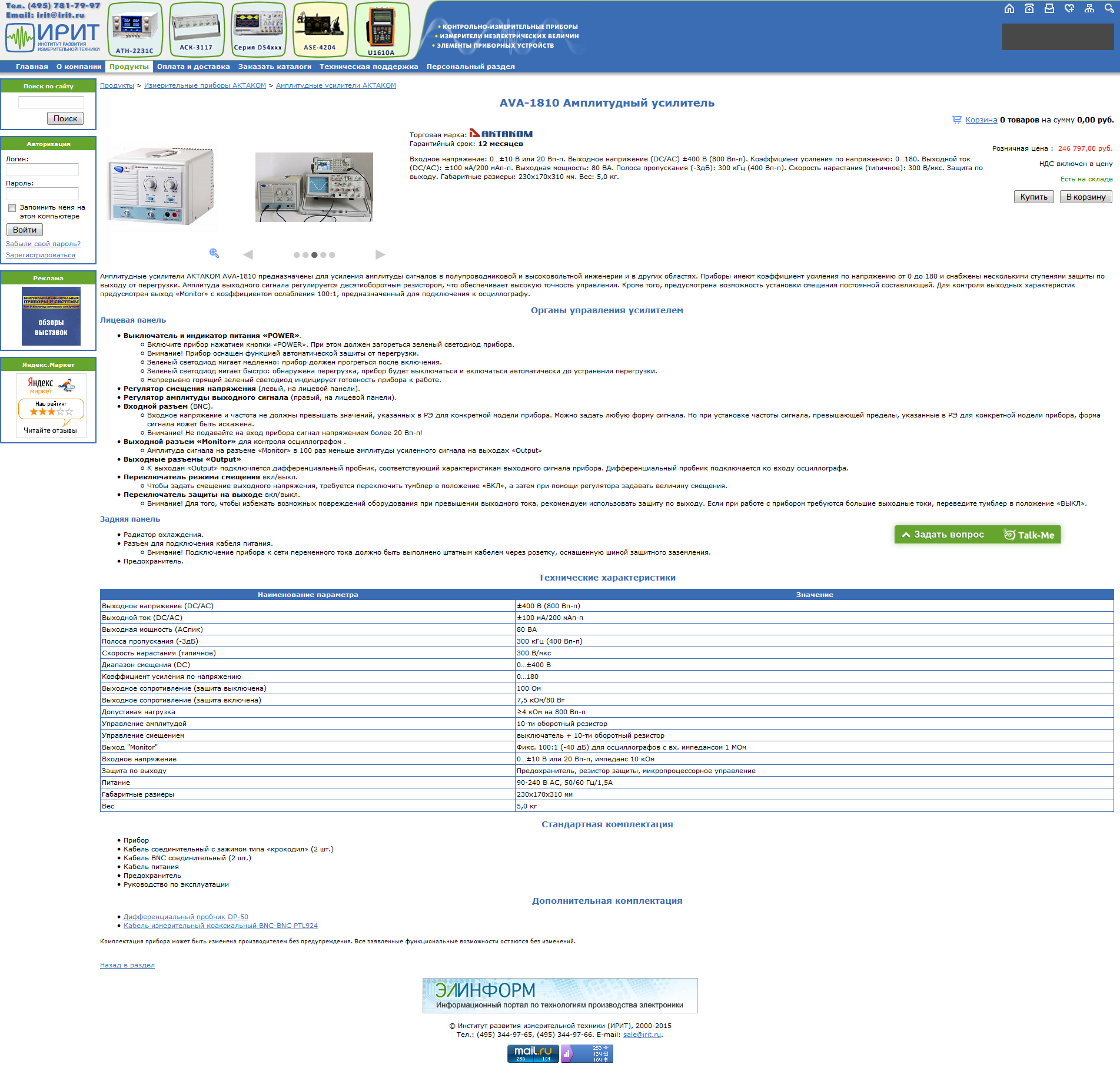Screen dimensions: 1120x1074
Task: Click the amplifier with oscilloscope setup photo
Action: pos(314,187)
